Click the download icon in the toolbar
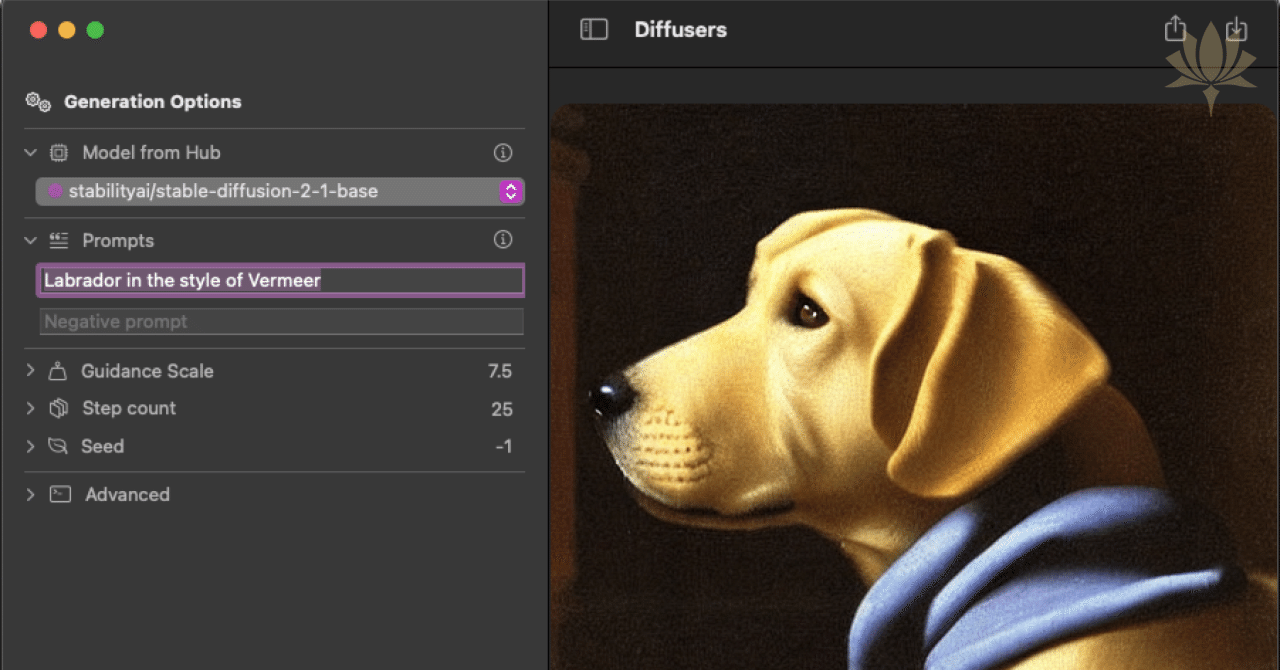1280x670 pixels. click(1236, 29)
